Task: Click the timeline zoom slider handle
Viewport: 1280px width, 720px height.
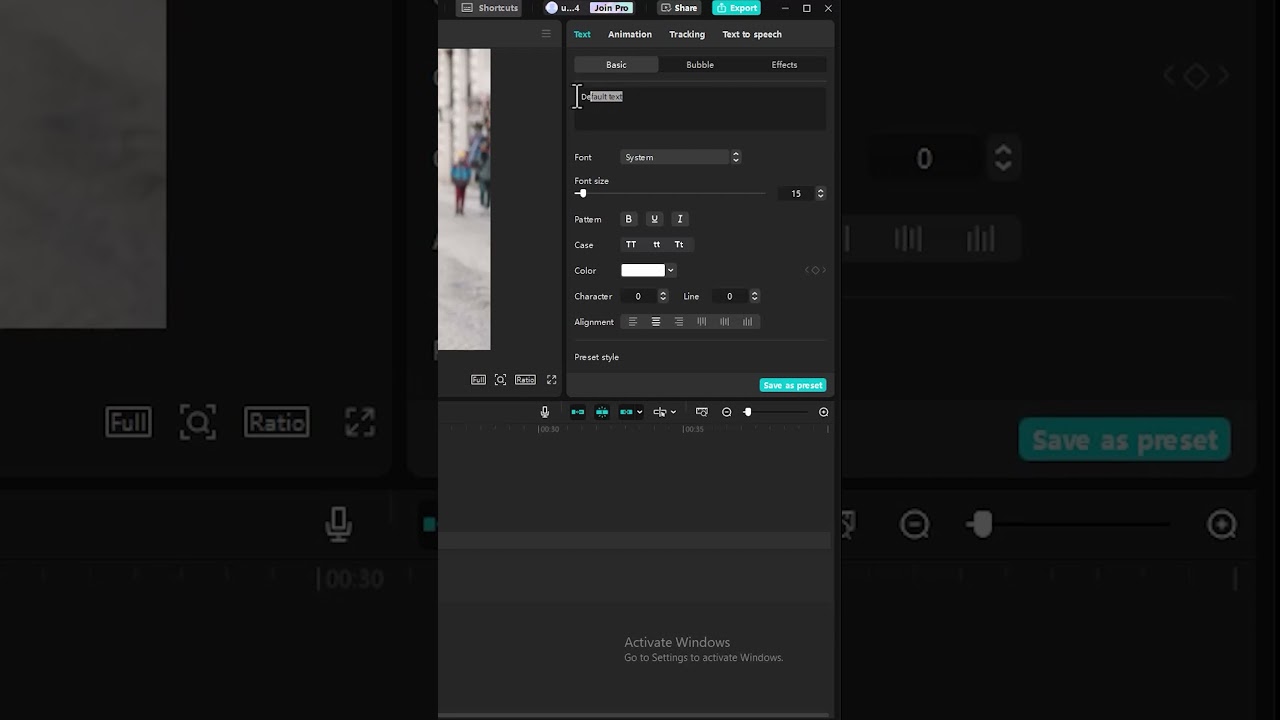Action: 747,412
